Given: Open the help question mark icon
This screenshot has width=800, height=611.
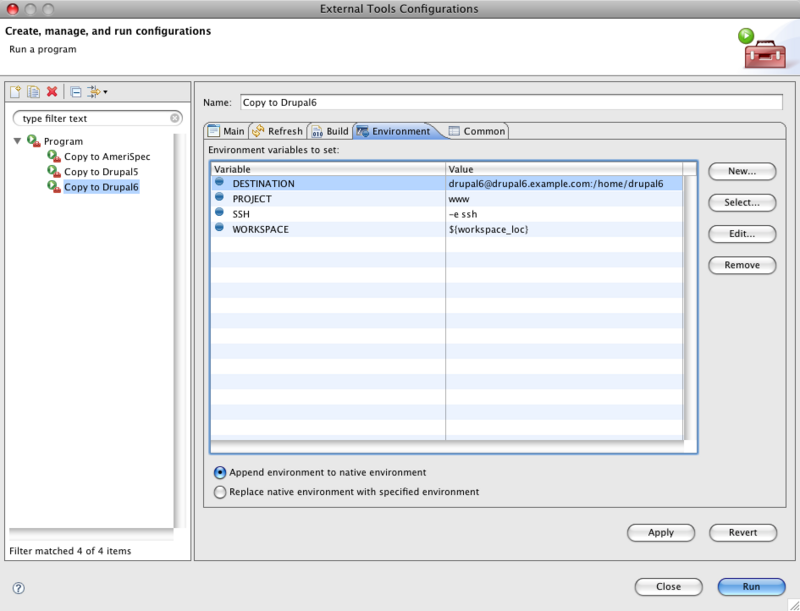Looking at the screenshot, I should (18, 588).
